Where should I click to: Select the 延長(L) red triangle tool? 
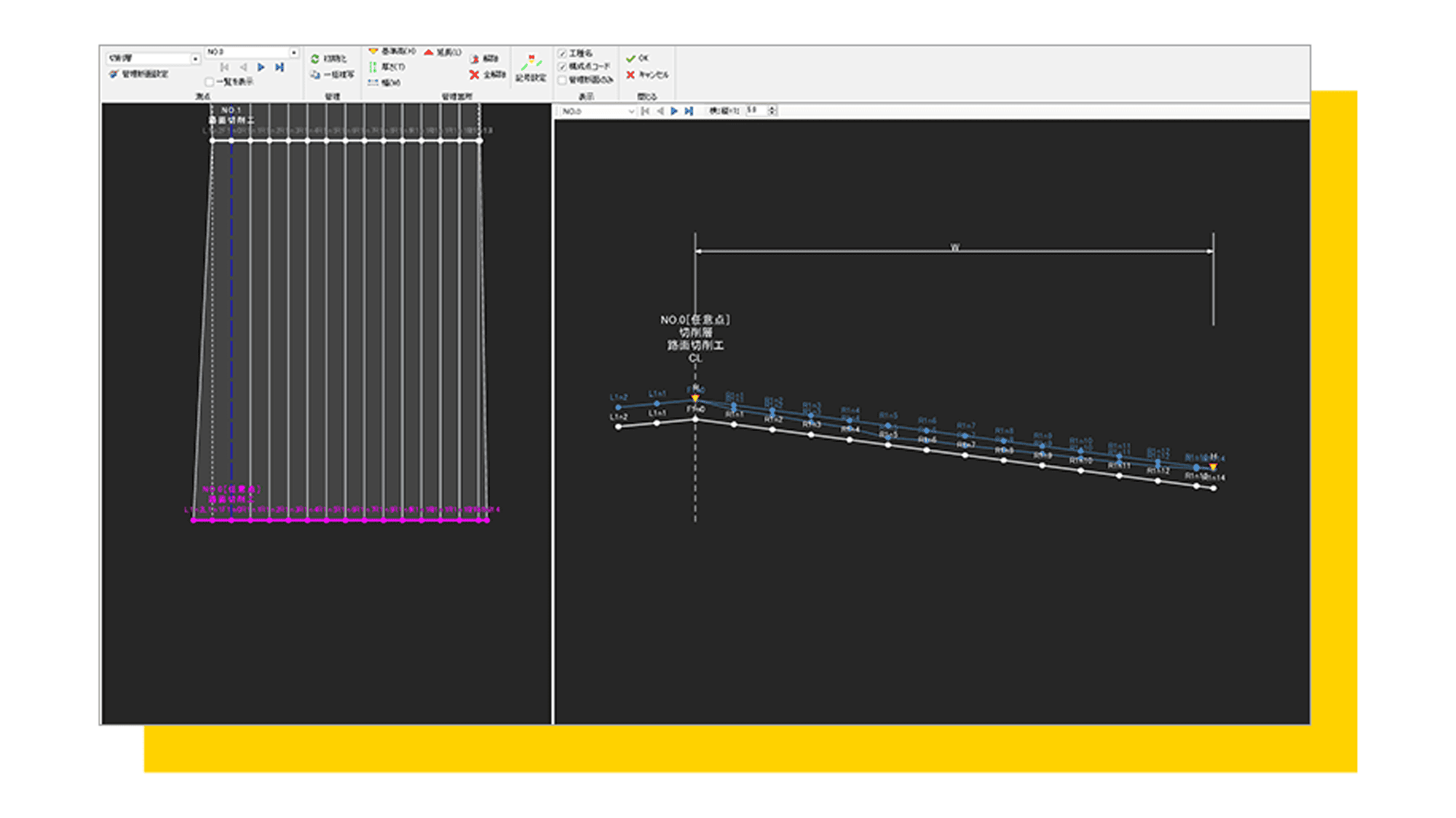(x=429, y=52)
